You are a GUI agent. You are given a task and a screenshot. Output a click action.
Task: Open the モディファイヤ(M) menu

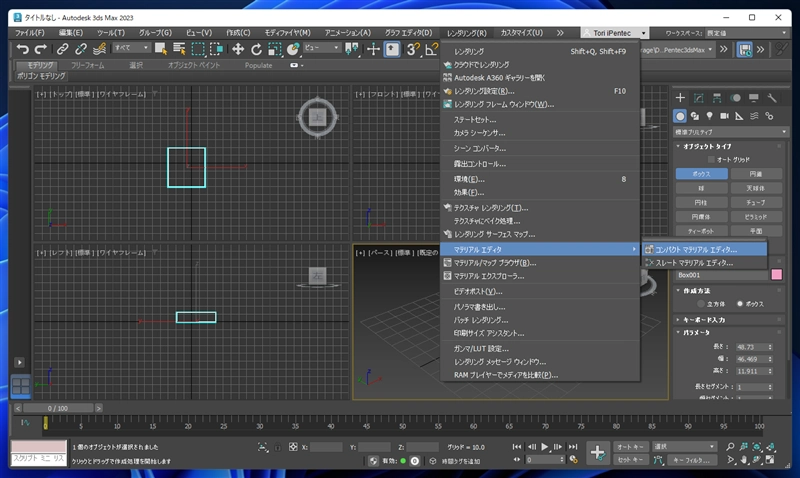coord(287,33)
